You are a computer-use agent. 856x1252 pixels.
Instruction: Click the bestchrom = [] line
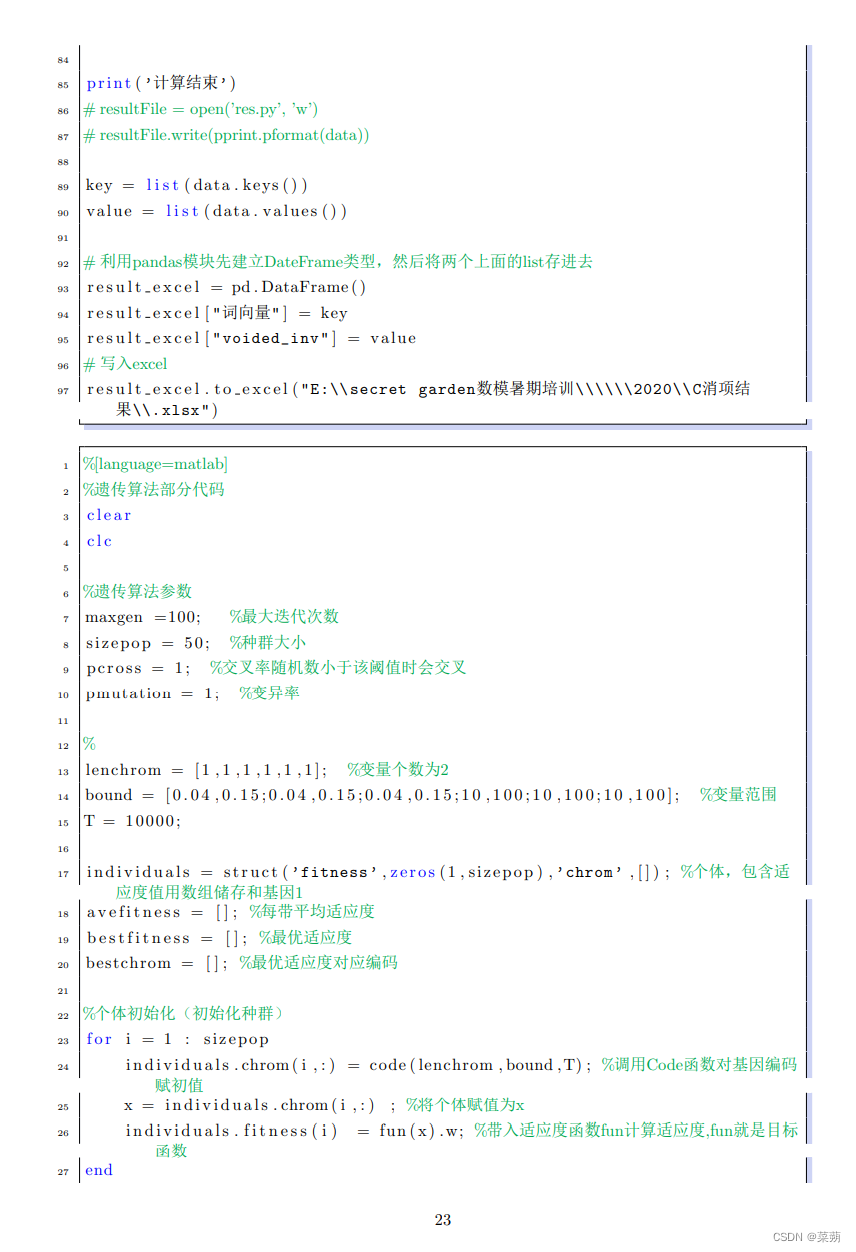coord(241,963)
